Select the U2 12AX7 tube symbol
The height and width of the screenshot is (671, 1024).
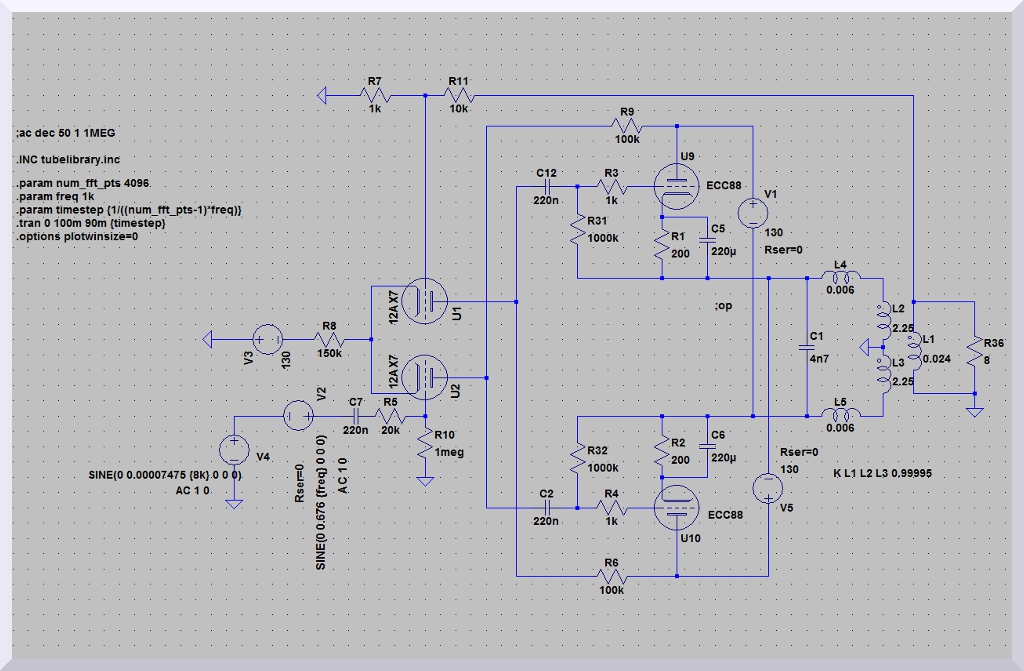click(427, 376)
